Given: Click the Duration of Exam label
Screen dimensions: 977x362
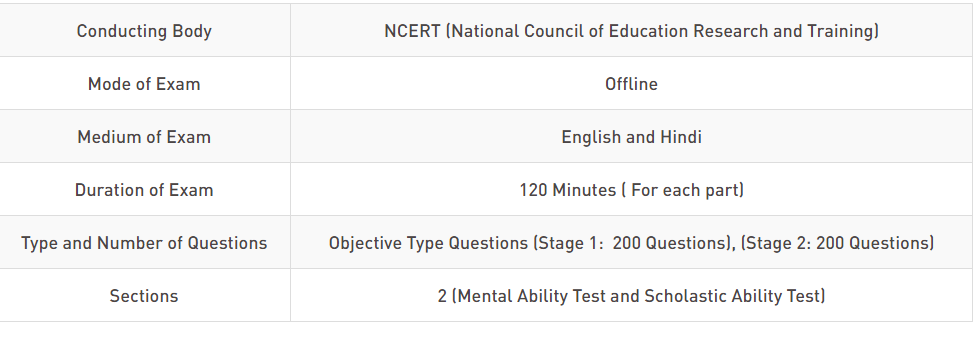Looking at the screenshot, I should tap(144, 190).
